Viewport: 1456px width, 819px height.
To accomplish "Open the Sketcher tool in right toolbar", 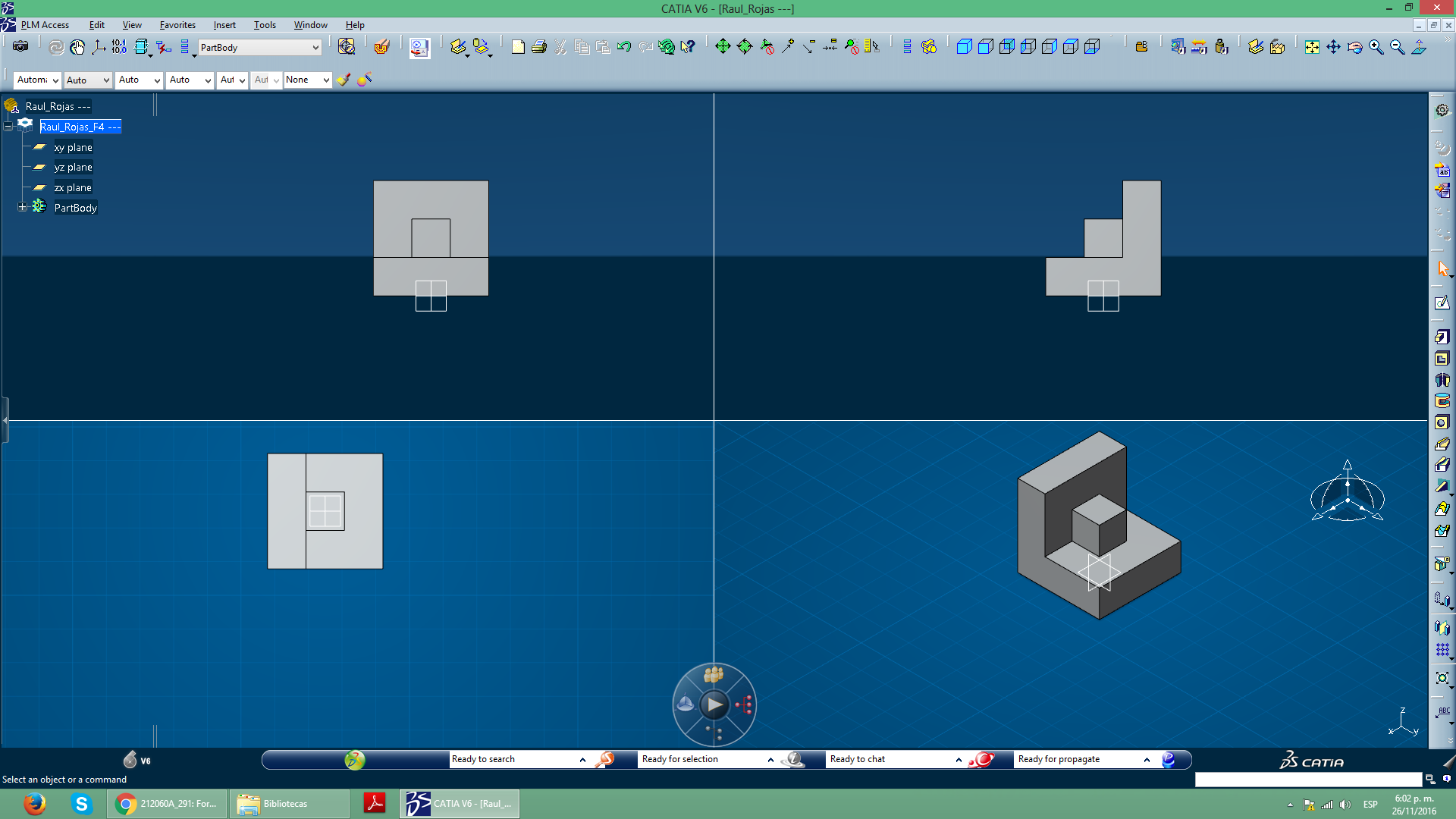I will tap(1442, 303).
